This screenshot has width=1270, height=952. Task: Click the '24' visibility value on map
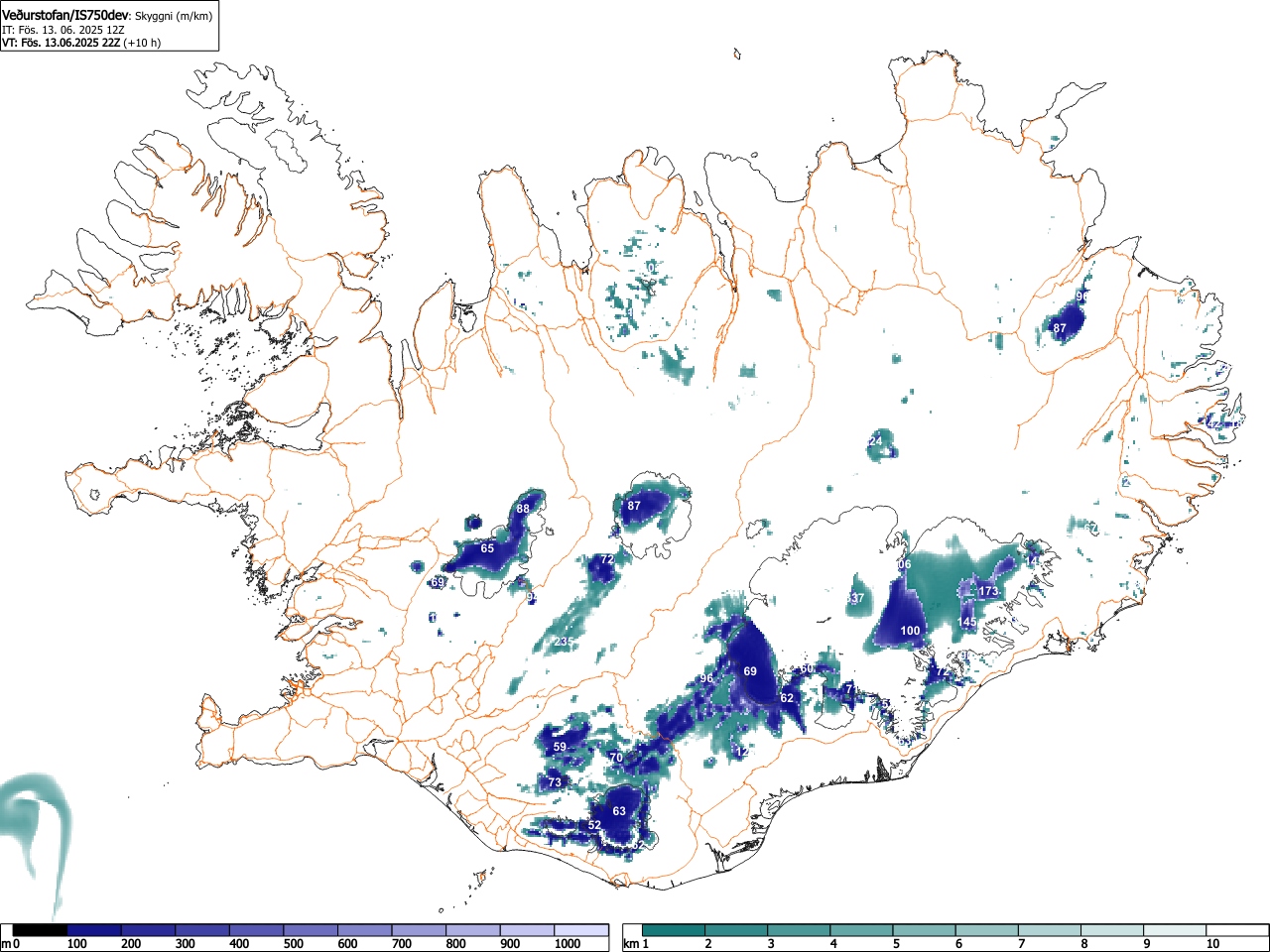pos(875,441)
